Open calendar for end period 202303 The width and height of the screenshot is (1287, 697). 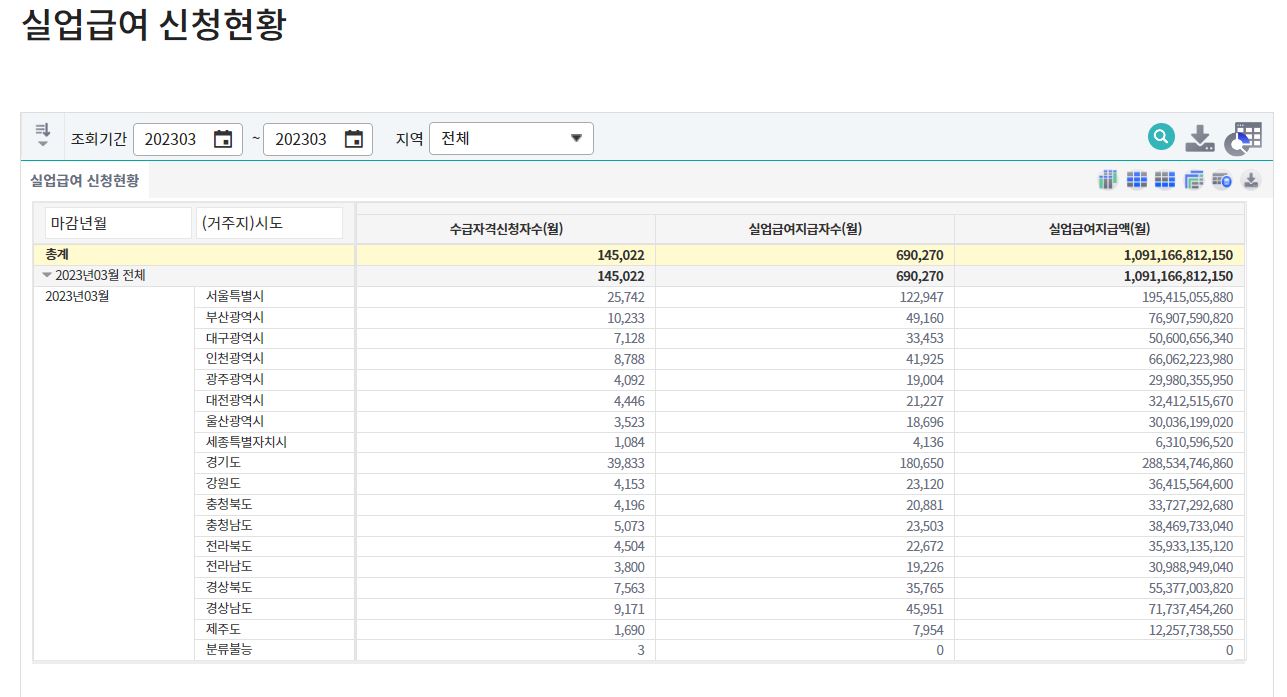353,139
